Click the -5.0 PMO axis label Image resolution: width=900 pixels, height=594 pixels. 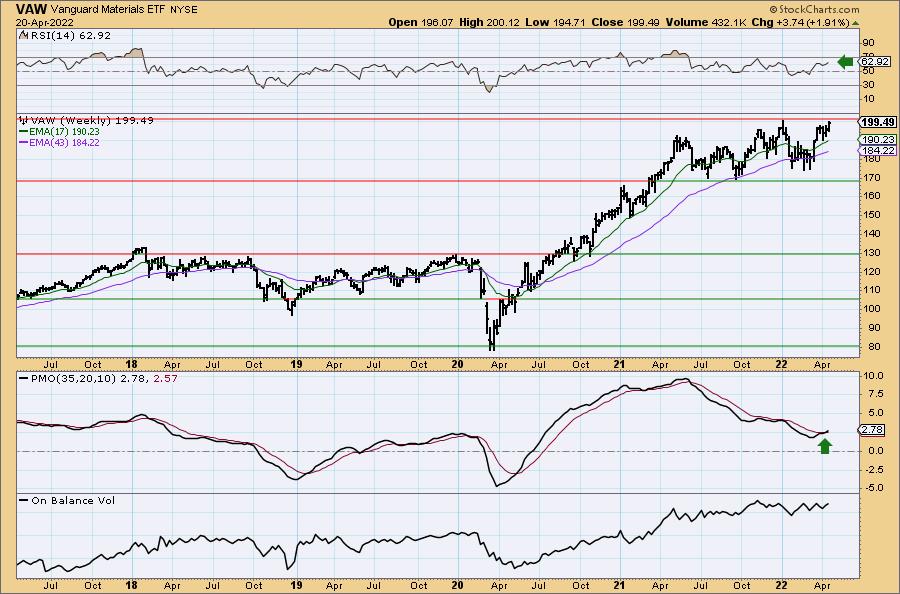tap(875, 488)
